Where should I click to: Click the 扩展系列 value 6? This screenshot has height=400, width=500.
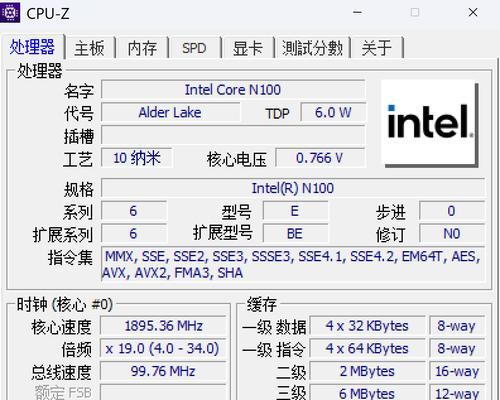click(134, 233)
